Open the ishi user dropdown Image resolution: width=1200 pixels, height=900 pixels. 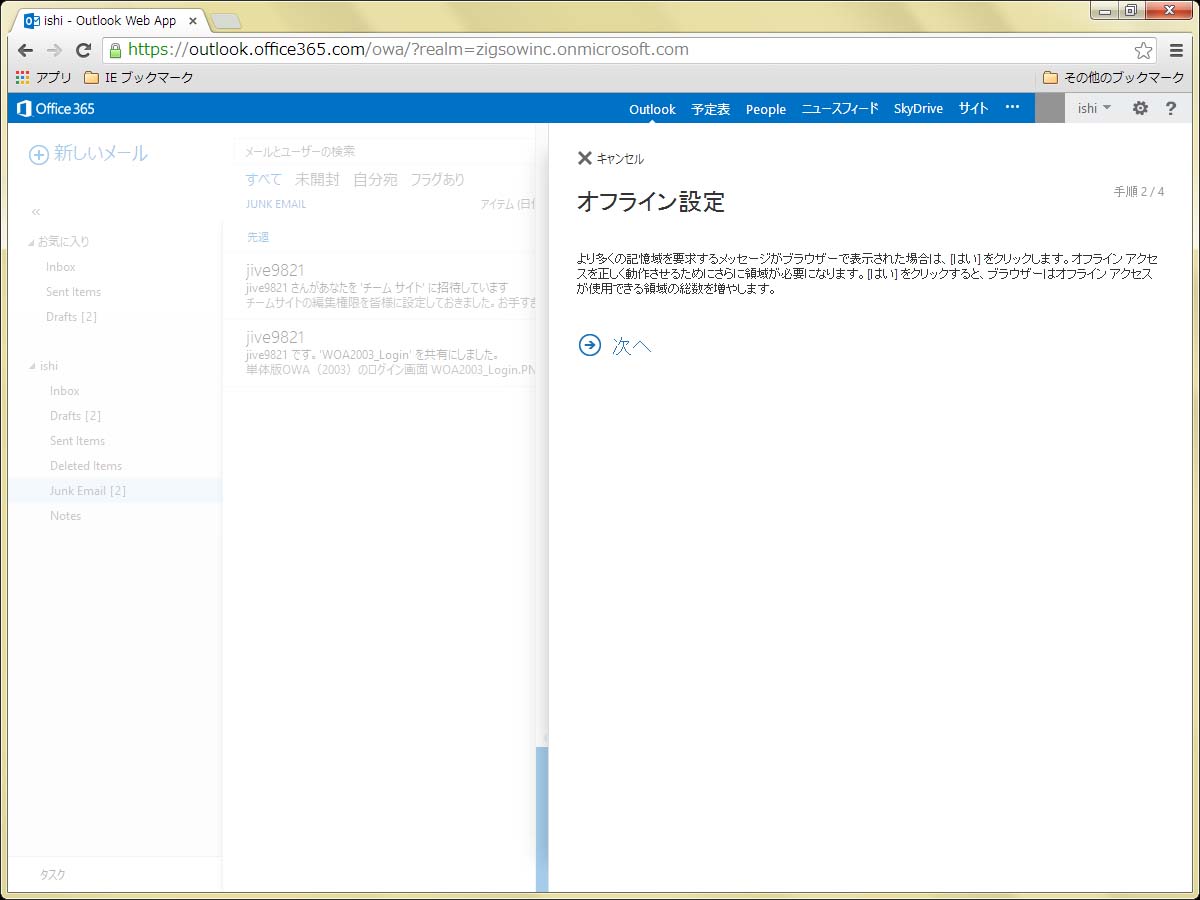click(1094, 108)
